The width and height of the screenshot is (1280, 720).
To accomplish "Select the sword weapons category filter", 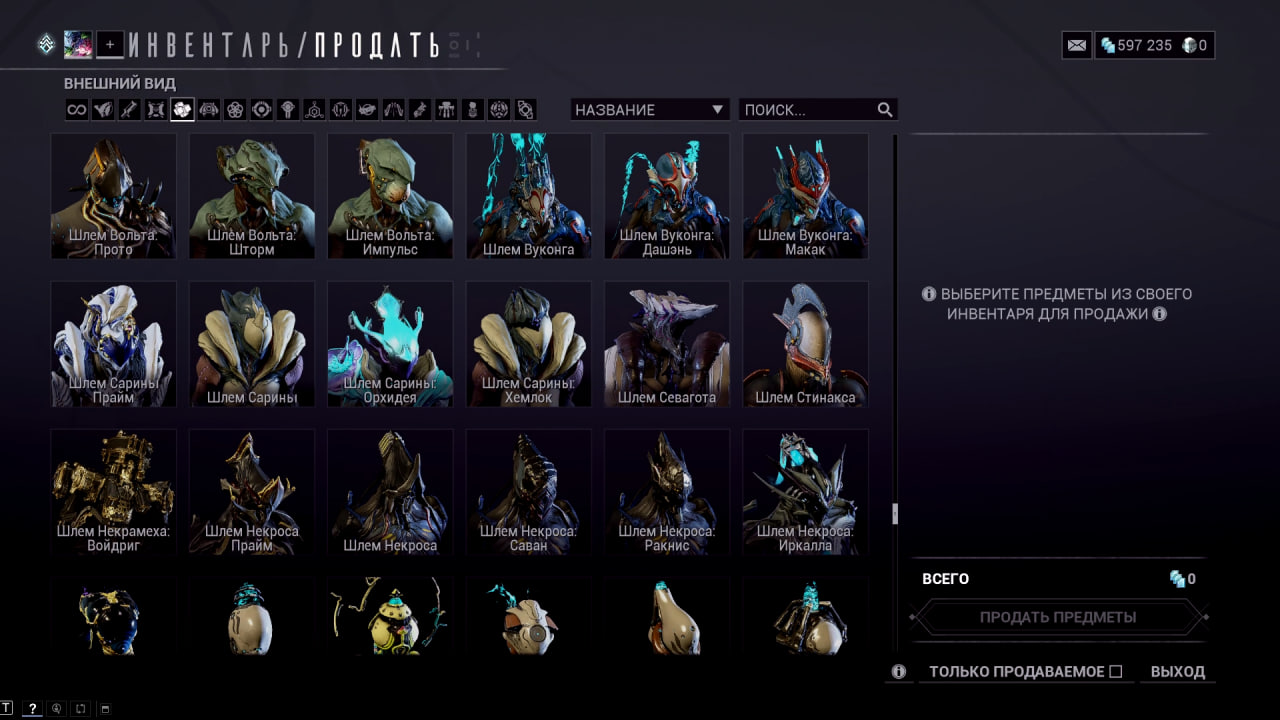I will click(x=129, y=110).
